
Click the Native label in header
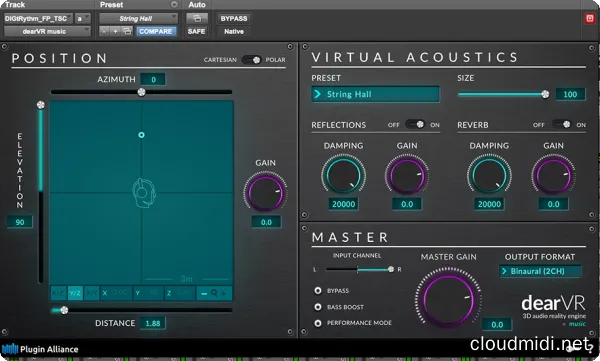[234, 31]
